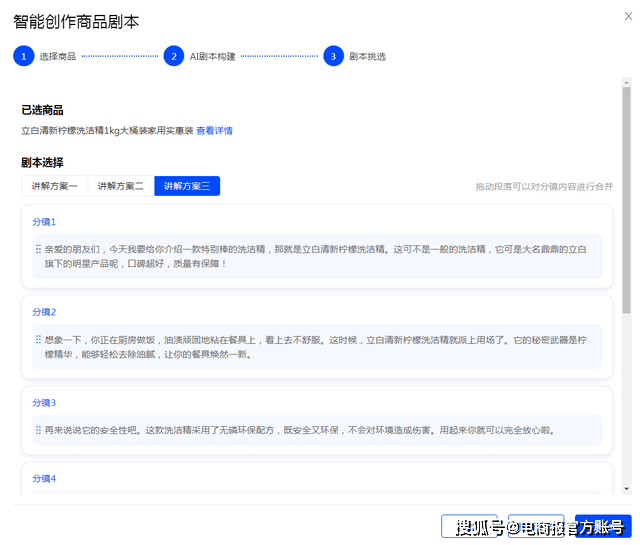
Task: Click 分镜1 script text about 立白清新柠檬洗洁精
Action: (x=316, y=256)
